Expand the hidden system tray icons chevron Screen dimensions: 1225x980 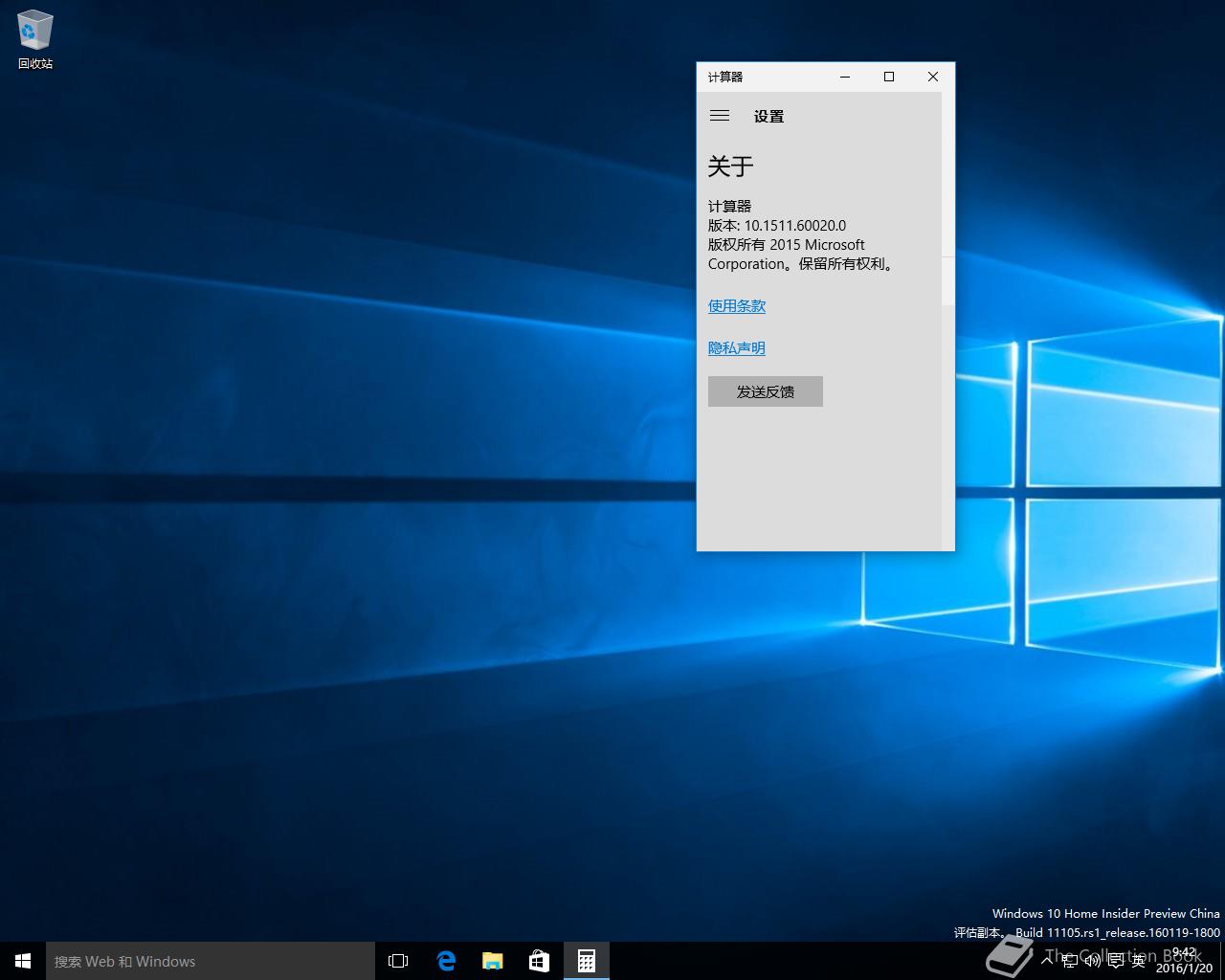[1049, 961]
